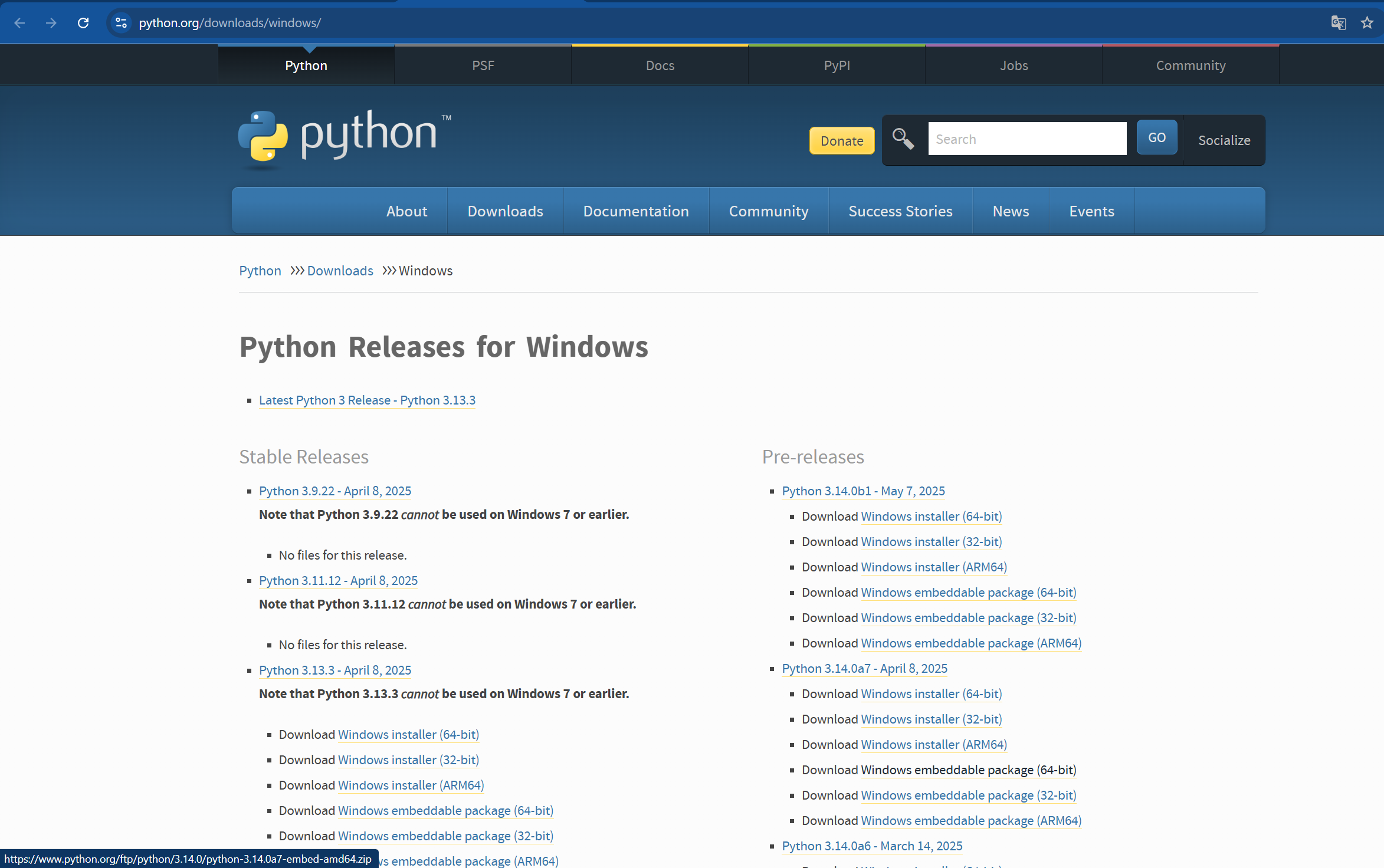The width and height of the screenshot is (1384, 868).
Task: Open Google Translate from the address bar
Action: [1338, 23]
